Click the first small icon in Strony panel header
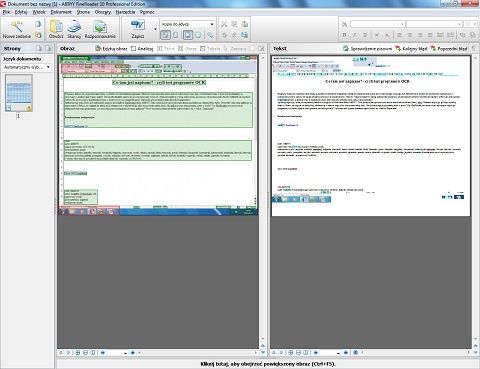 (39, 48)
